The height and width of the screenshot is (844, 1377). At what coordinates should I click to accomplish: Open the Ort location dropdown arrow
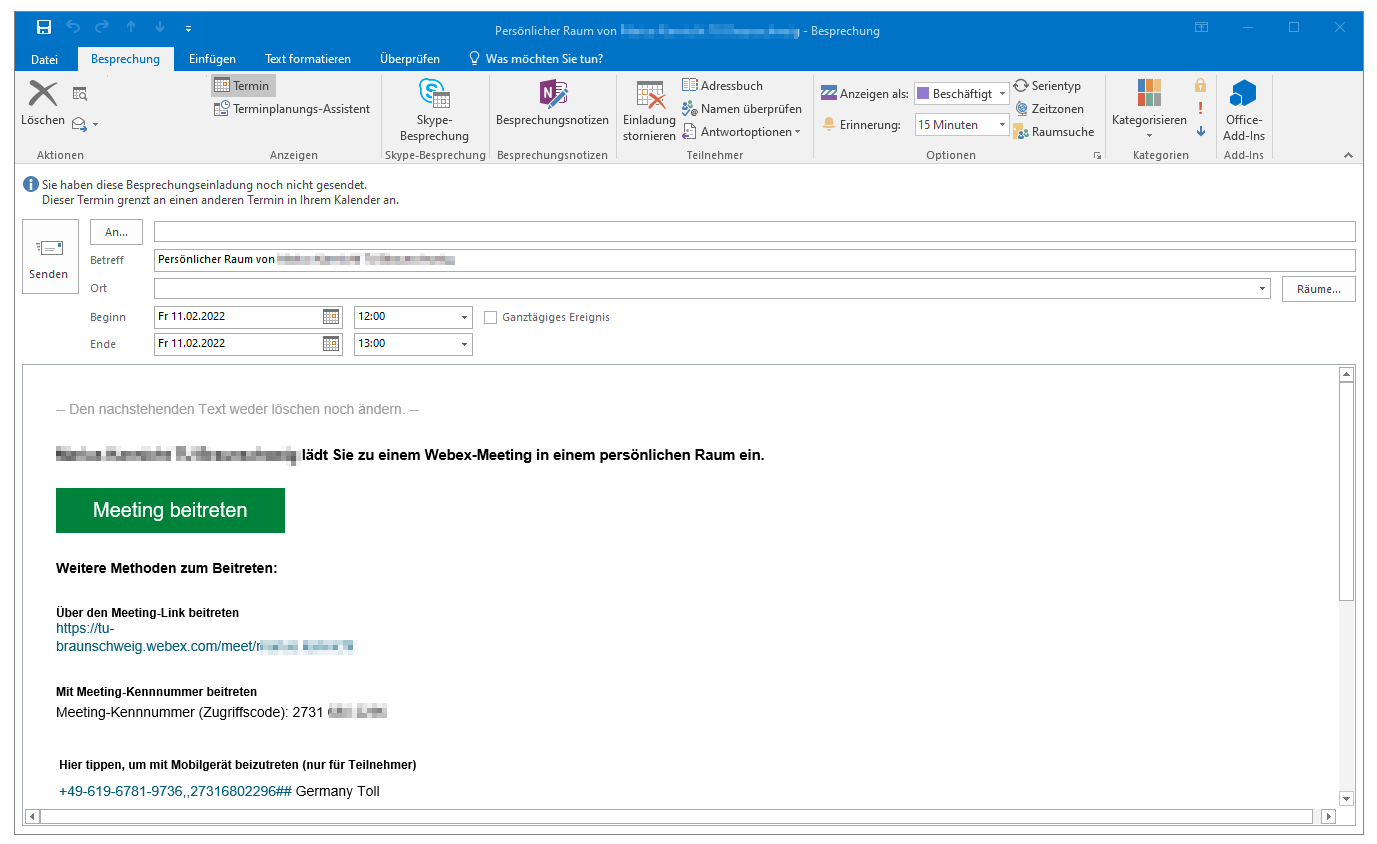1265,289
